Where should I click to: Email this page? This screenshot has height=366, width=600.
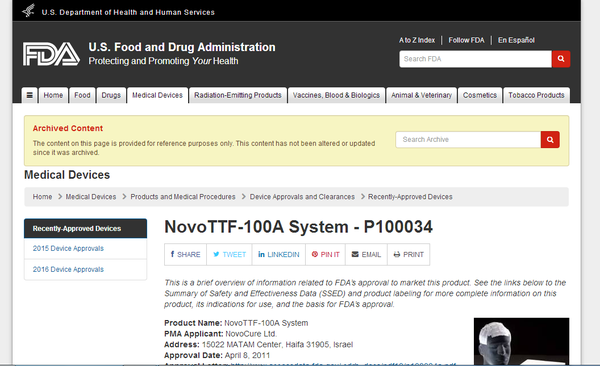367,255
